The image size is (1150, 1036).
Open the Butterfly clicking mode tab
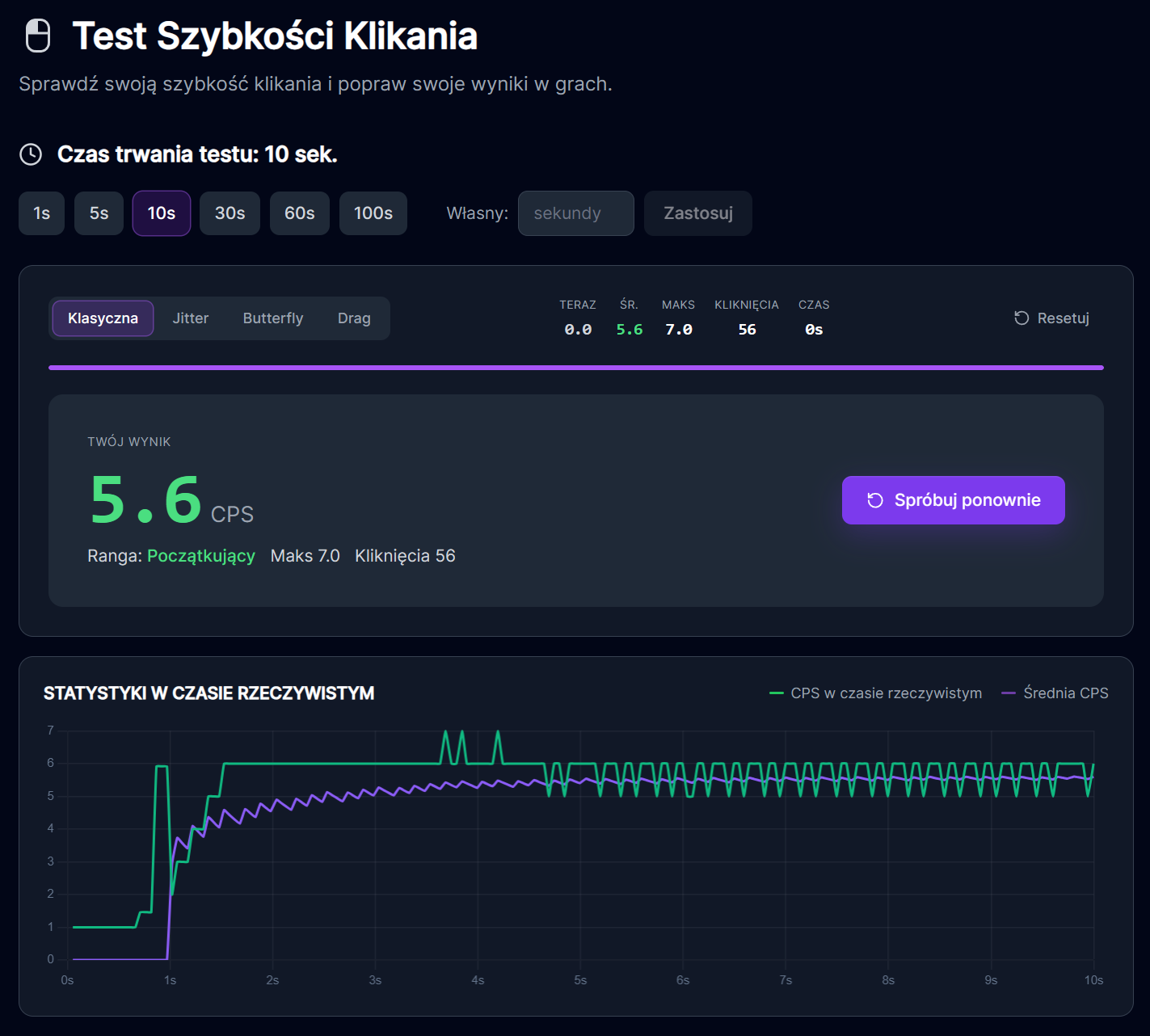tap(273, 318)
